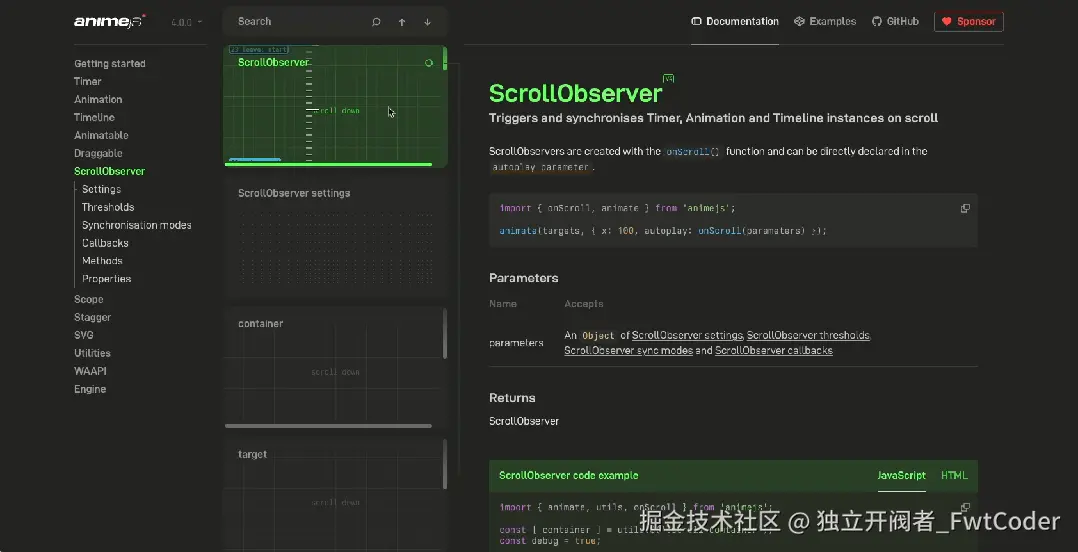Select ScrollObserver in the sidebar
Image resolution: width=1078 pixels, height=552 pixels.
pyautogui.click(x=109, y=171)
